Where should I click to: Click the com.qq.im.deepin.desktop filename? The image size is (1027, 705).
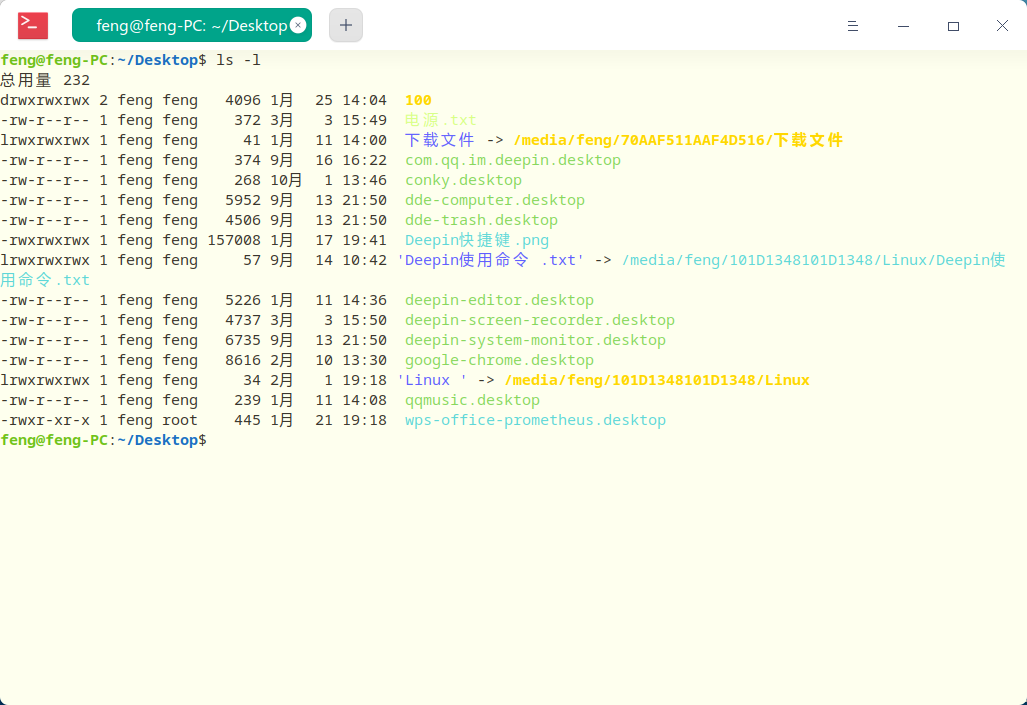[512, 160]
